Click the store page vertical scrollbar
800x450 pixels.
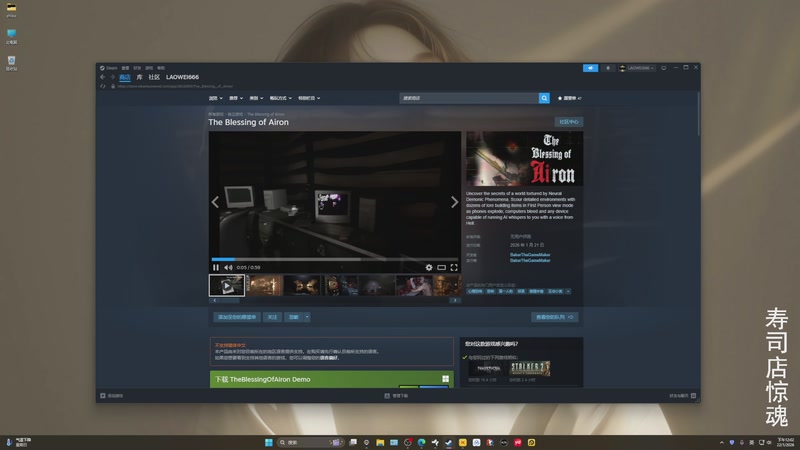(x=698, y=114)
